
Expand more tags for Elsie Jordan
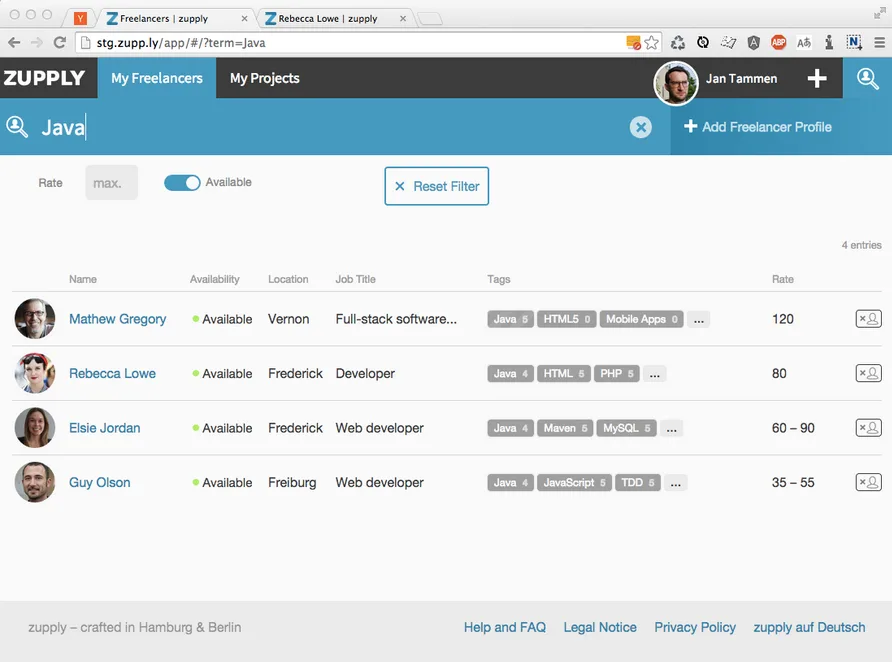[671, 428]
